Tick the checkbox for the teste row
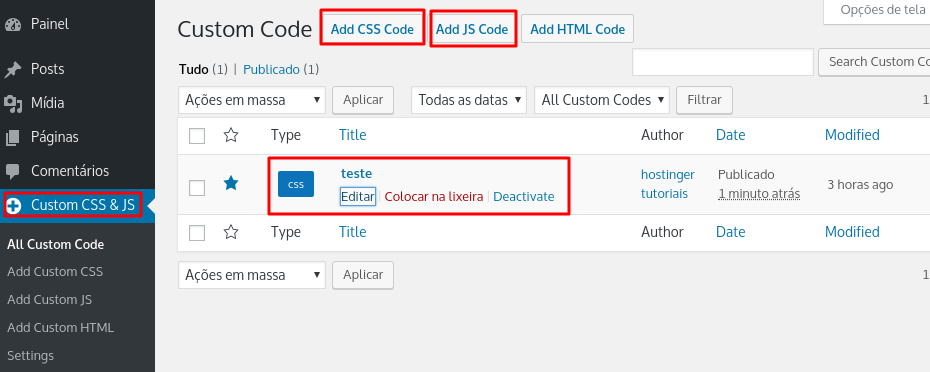Screen dimensions: 930x372 coord(197,188)
